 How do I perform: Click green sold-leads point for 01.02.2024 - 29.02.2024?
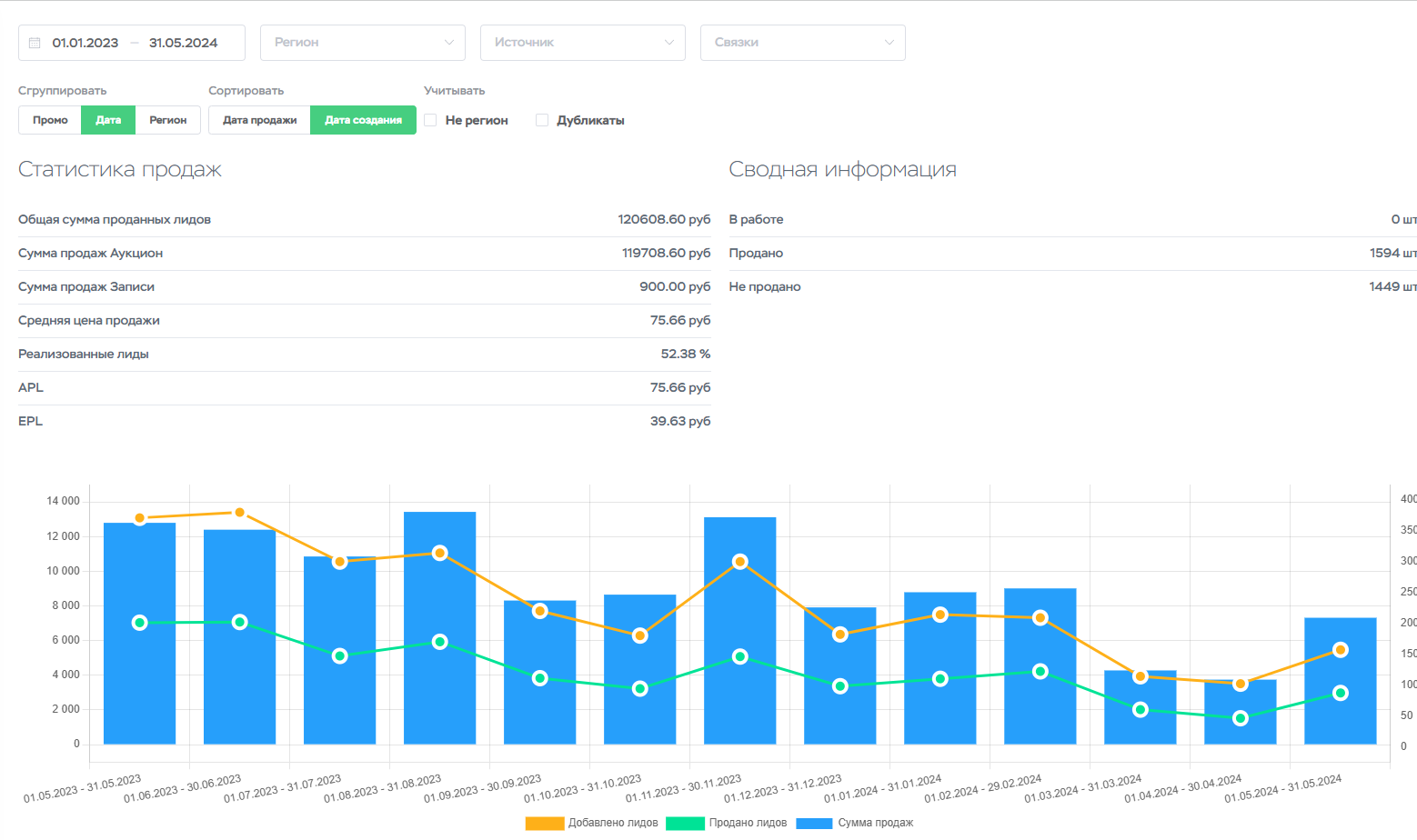click(x=1040, y=672)
